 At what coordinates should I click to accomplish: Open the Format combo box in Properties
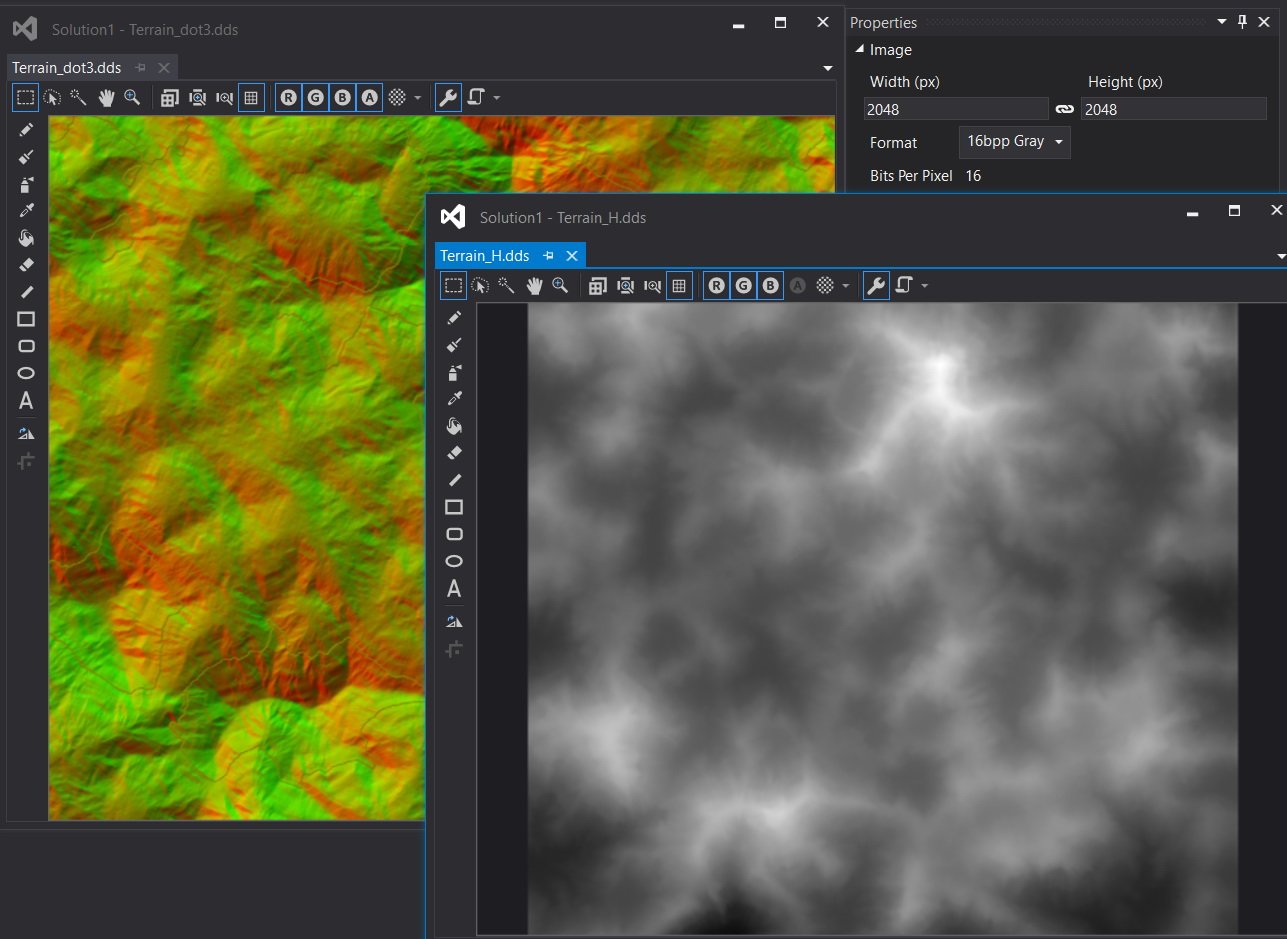click(x=1014, y=142)
